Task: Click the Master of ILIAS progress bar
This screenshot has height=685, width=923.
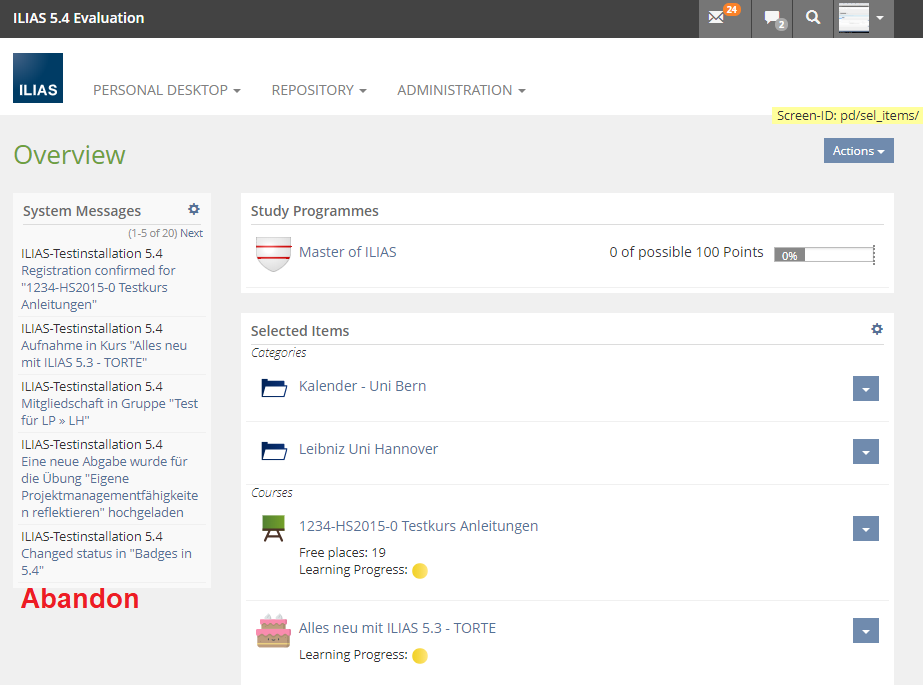Action: coord(824,255)
